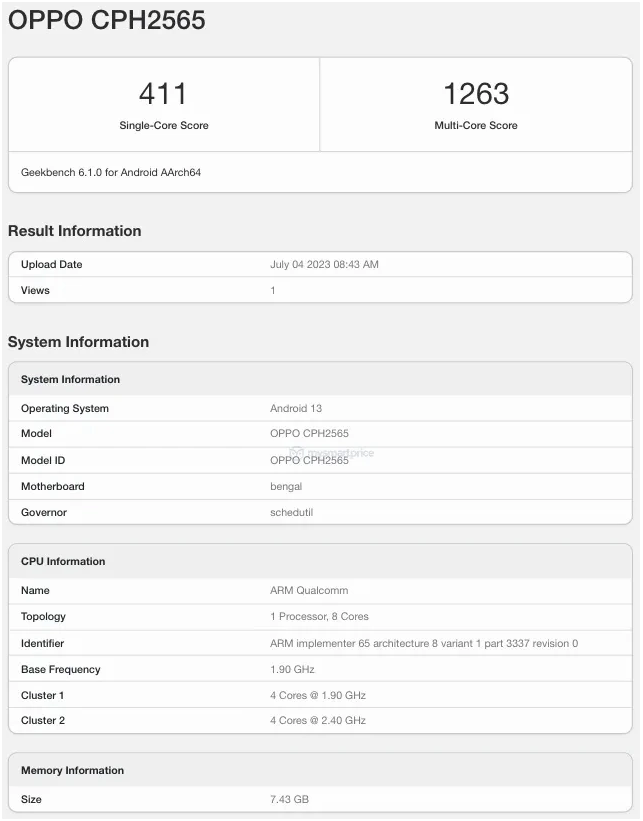The image size is (643, 821).
Task: Click the Operating System value Android 13
Action: pos(296,409)
